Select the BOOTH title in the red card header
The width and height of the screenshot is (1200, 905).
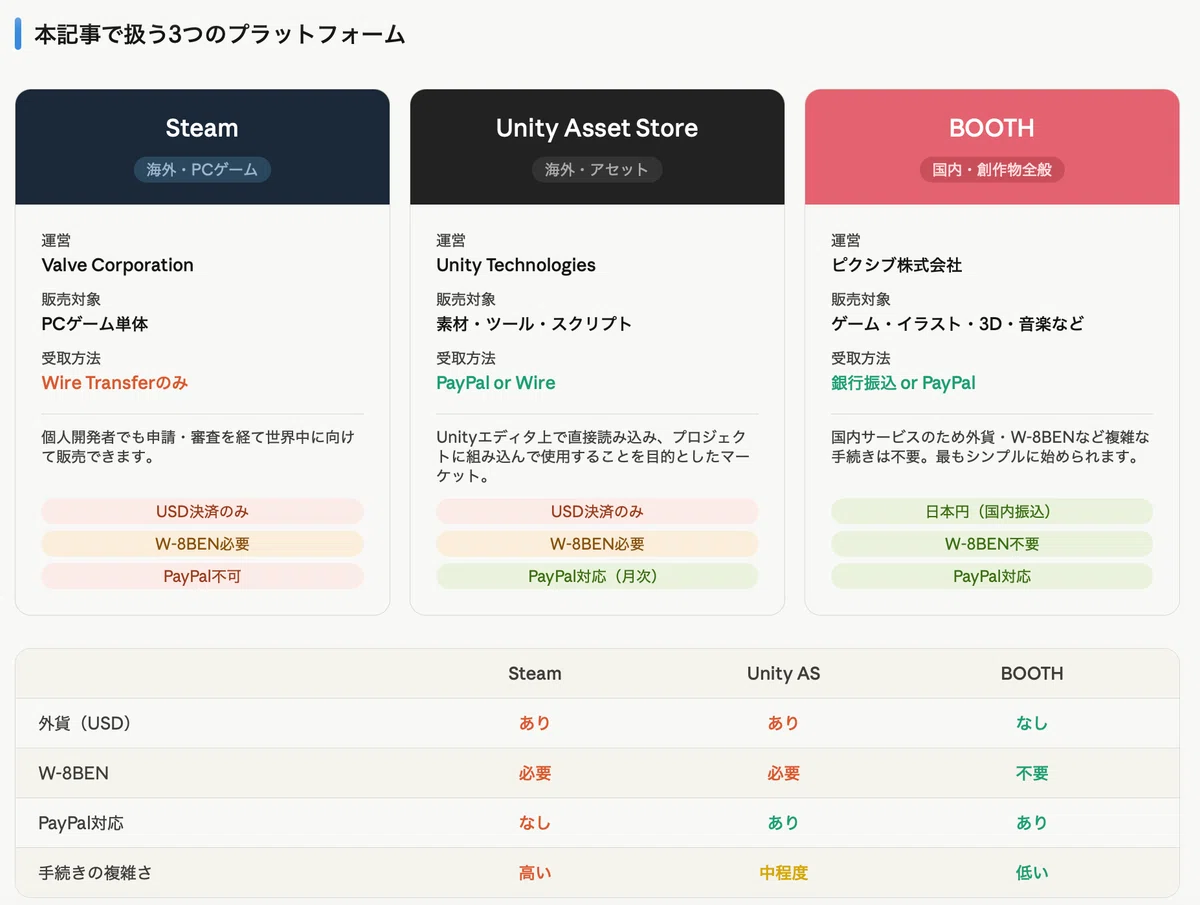tap(992, 128)
